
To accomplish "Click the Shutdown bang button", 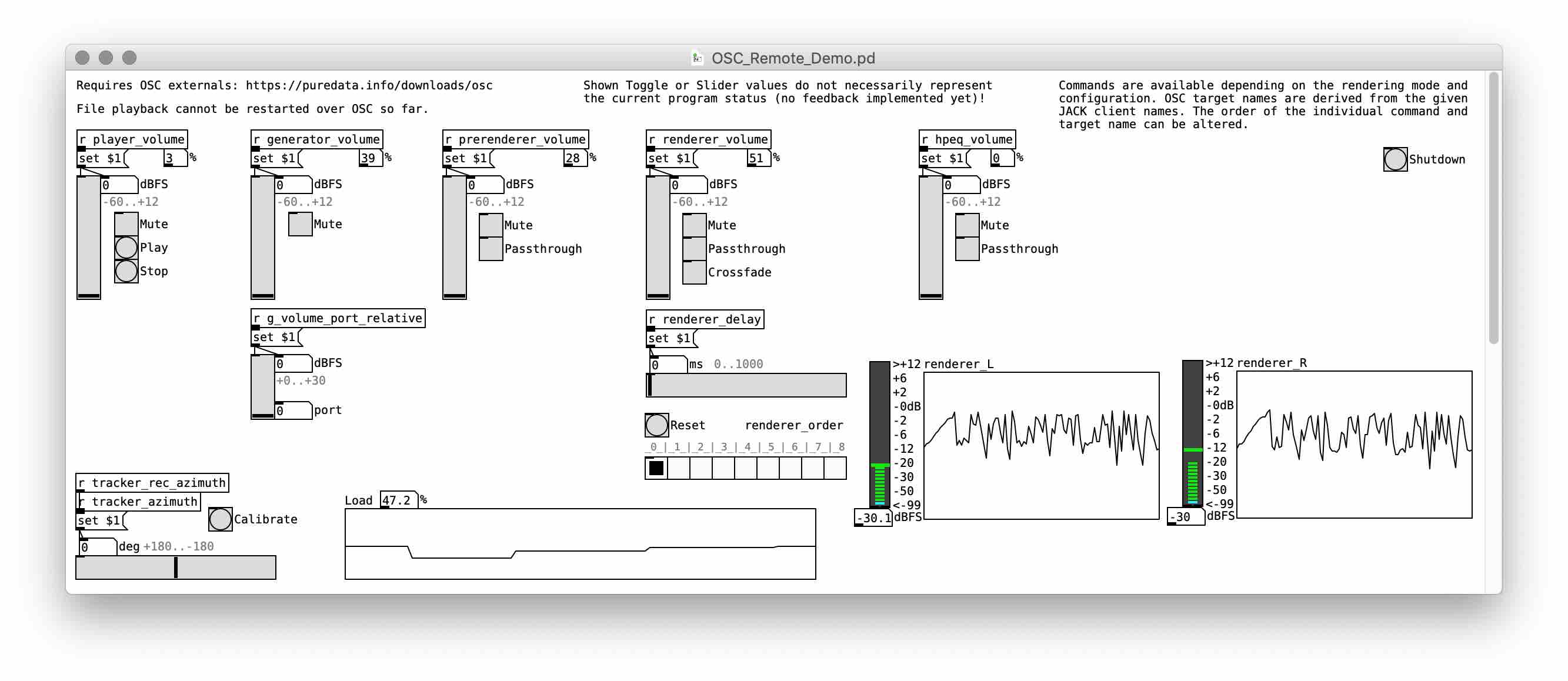I will [x=1394, y=159].
